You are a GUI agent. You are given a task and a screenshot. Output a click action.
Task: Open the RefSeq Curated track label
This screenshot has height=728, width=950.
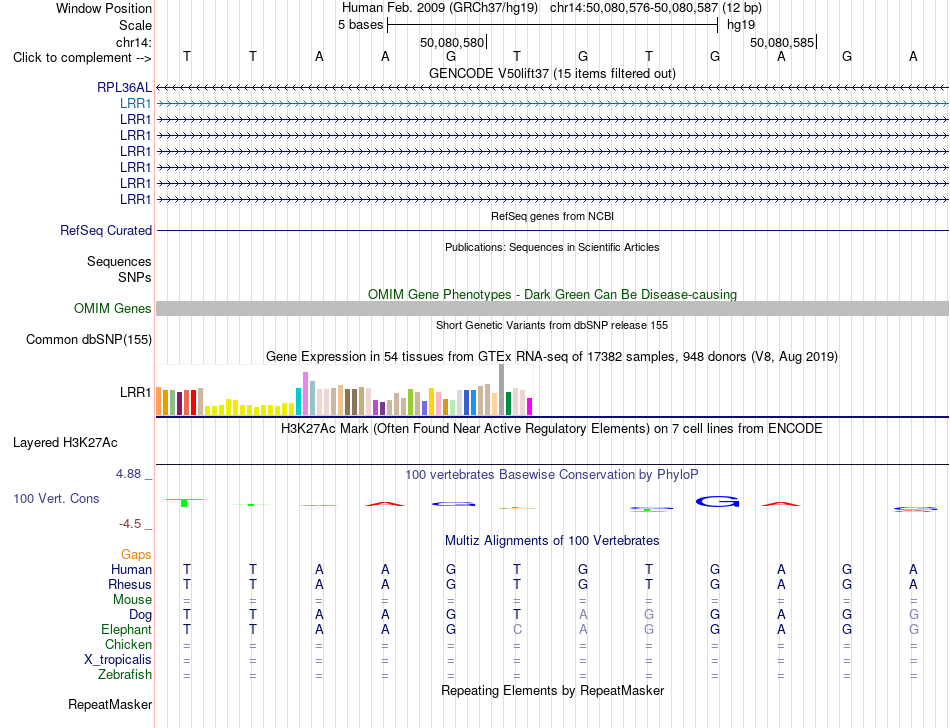point(106,231)
